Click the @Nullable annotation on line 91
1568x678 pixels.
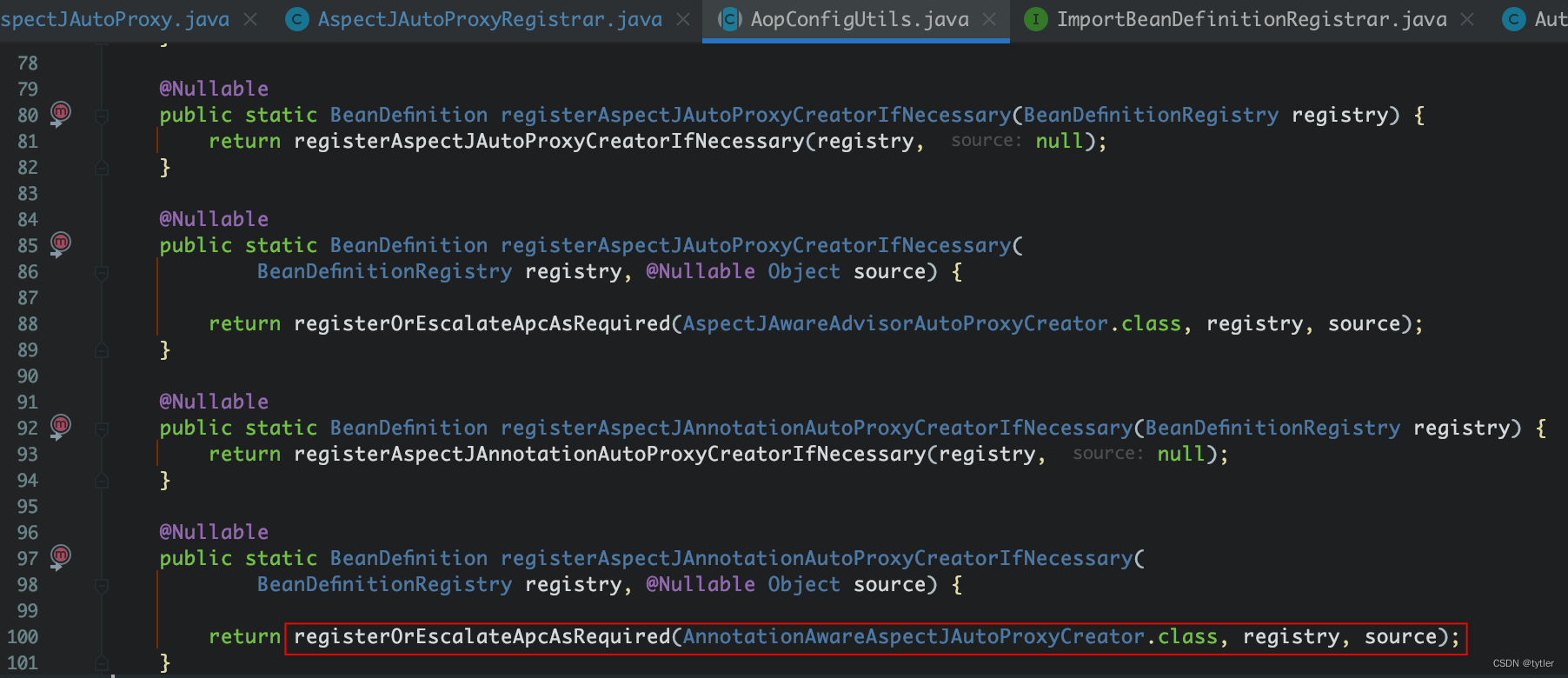[214, 402]
